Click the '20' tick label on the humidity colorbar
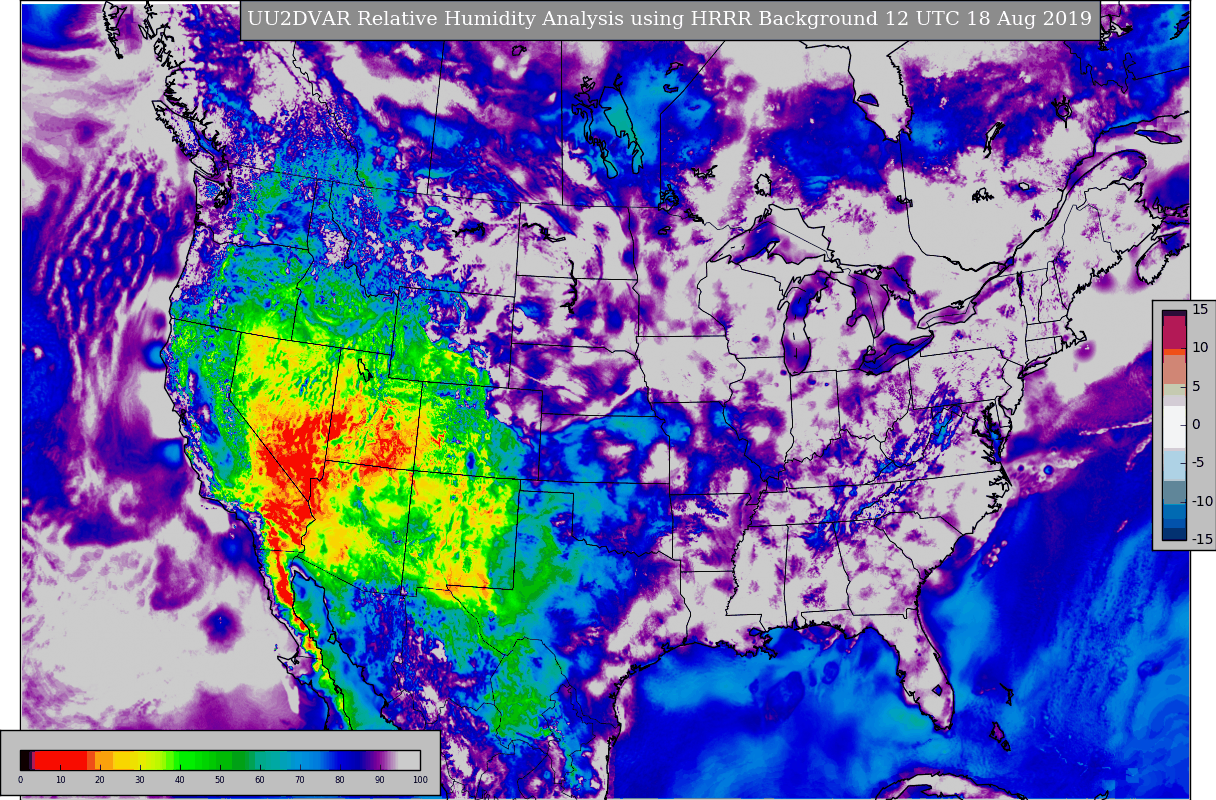The image size is (1216, 800). tap(100, 779)
